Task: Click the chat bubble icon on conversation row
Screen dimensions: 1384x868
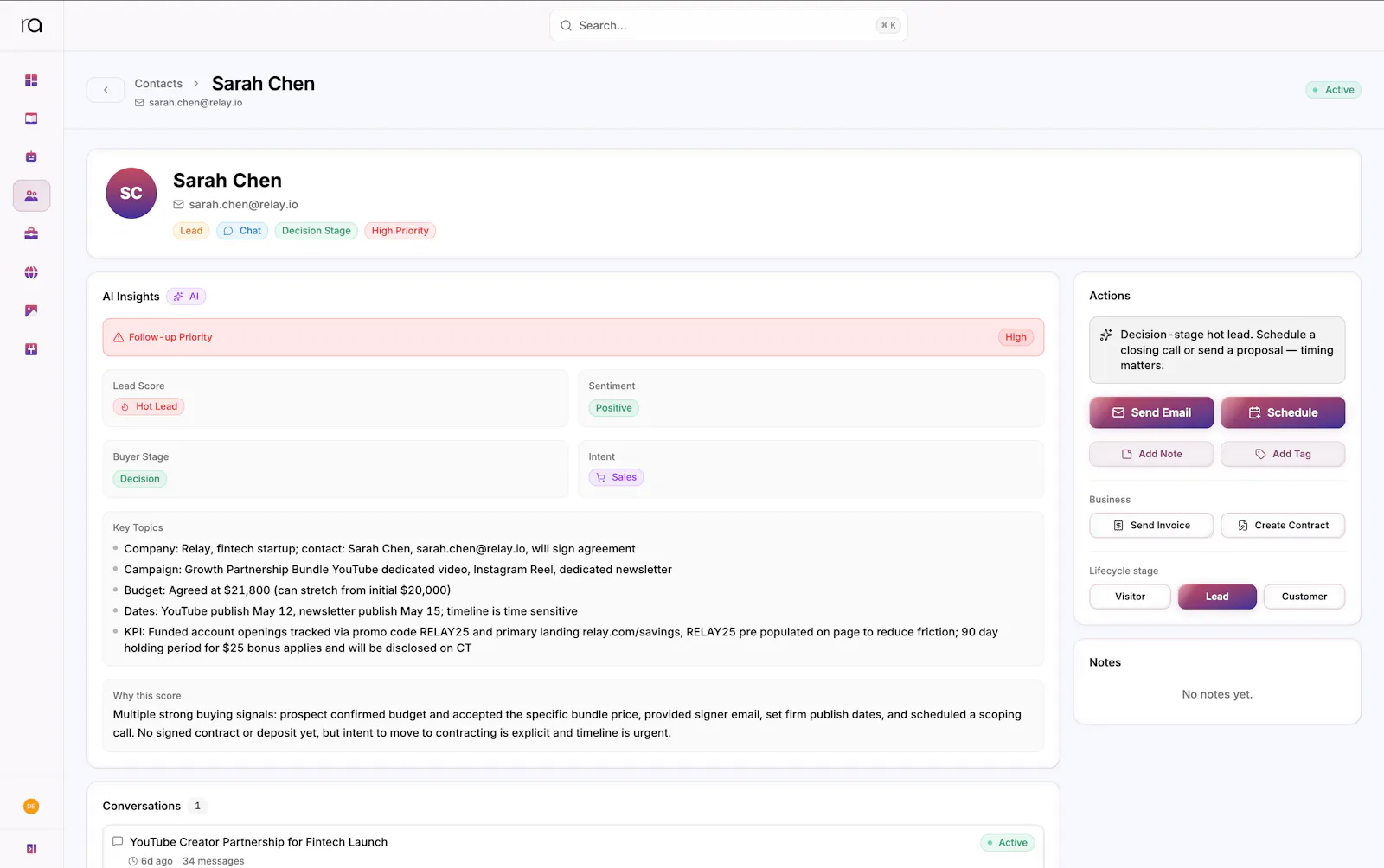Action: pyautogui.click(x=118, y=841)
